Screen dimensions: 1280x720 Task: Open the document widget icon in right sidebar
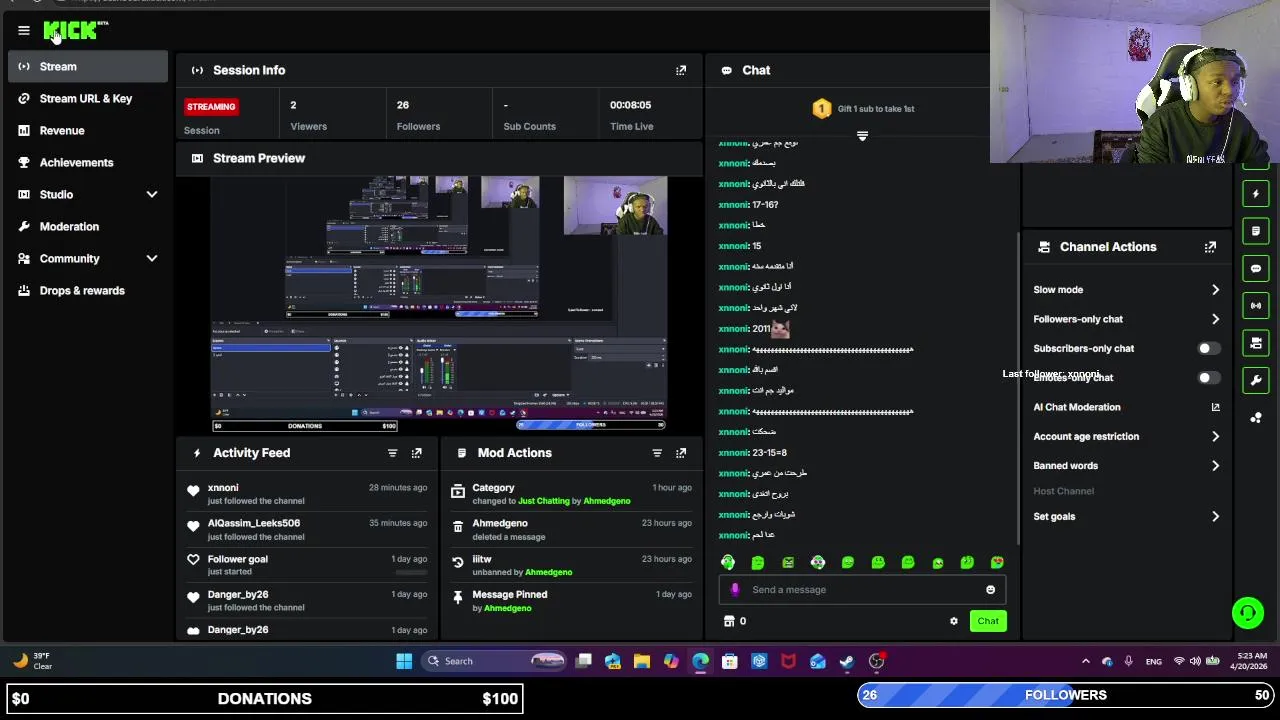tap(1256, 231)
